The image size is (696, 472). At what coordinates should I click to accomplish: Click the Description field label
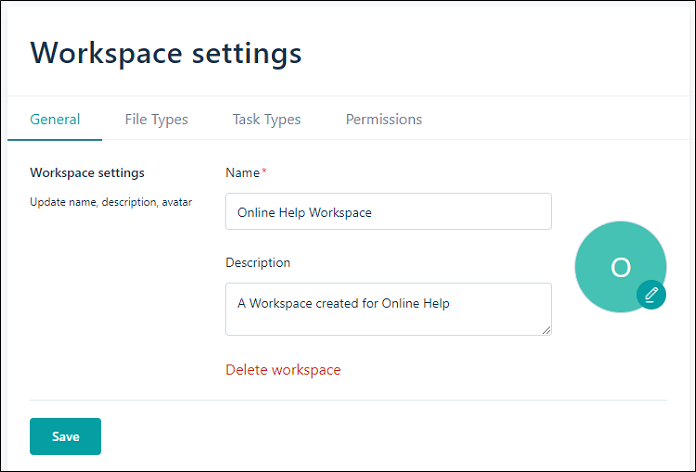pyautogui.click(x=258, y=262)
